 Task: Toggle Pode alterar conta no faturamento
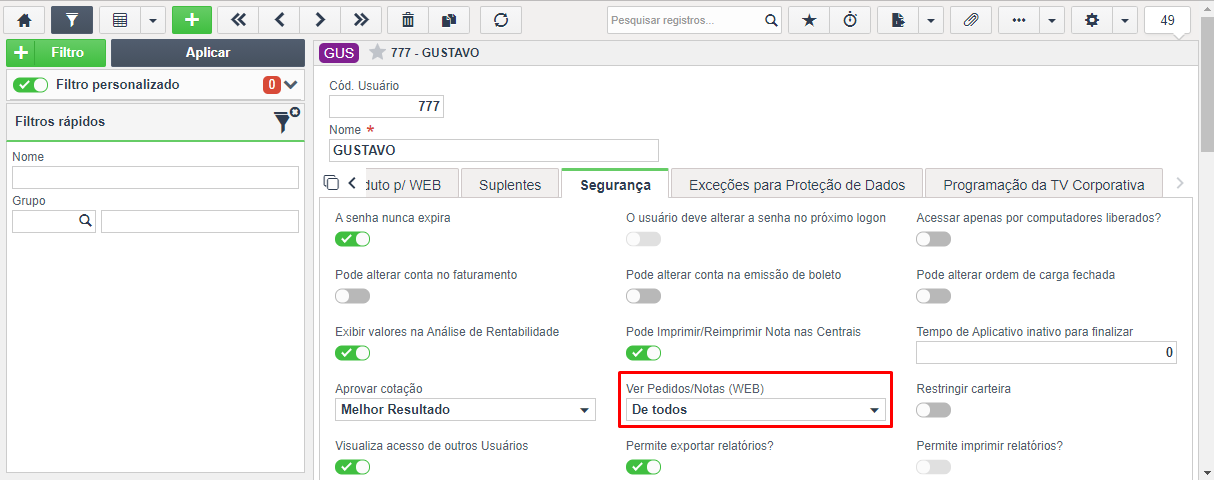352,296
